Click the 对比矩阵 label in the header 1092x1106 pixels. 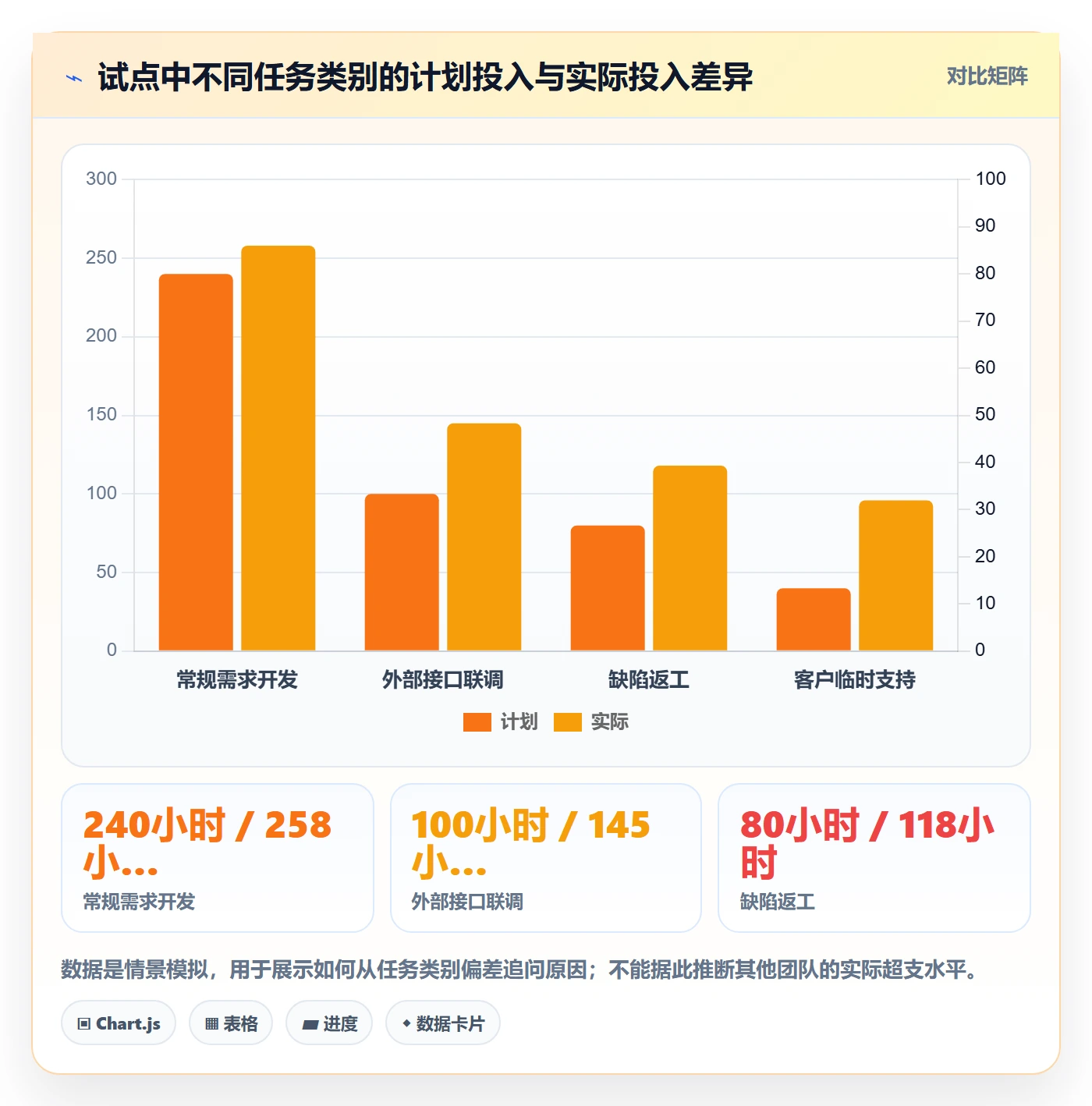[987, 76]
